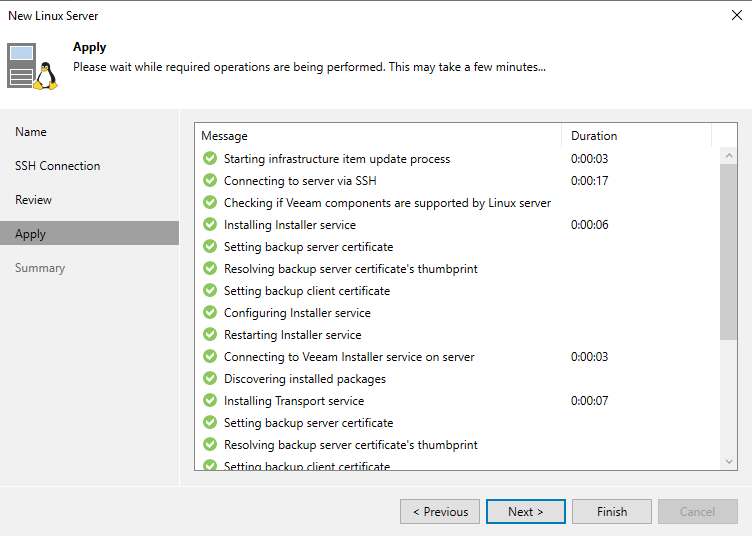Sort log by Message column header
Viewport: 752px width, 536px height.
(x=378, y=136)
